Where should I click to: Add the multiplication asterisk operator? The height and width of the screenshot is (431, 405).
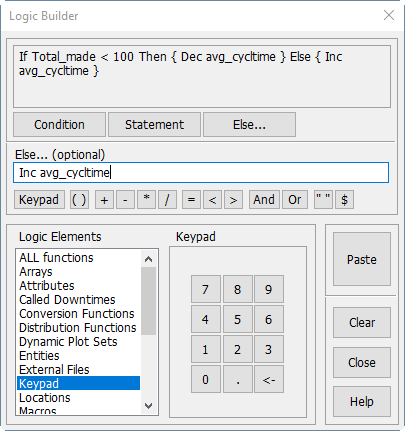(x=146, y=200)
